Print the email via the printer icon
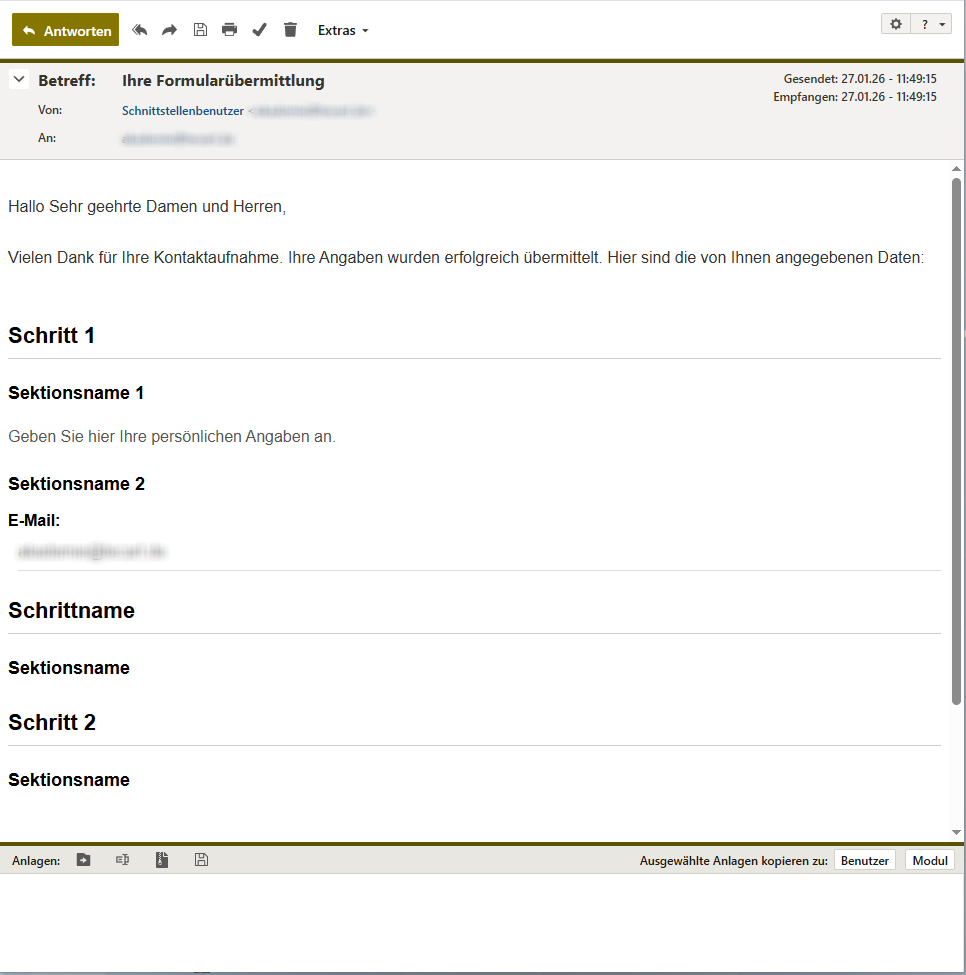This screenshot has width=966, height=975. 230,30
